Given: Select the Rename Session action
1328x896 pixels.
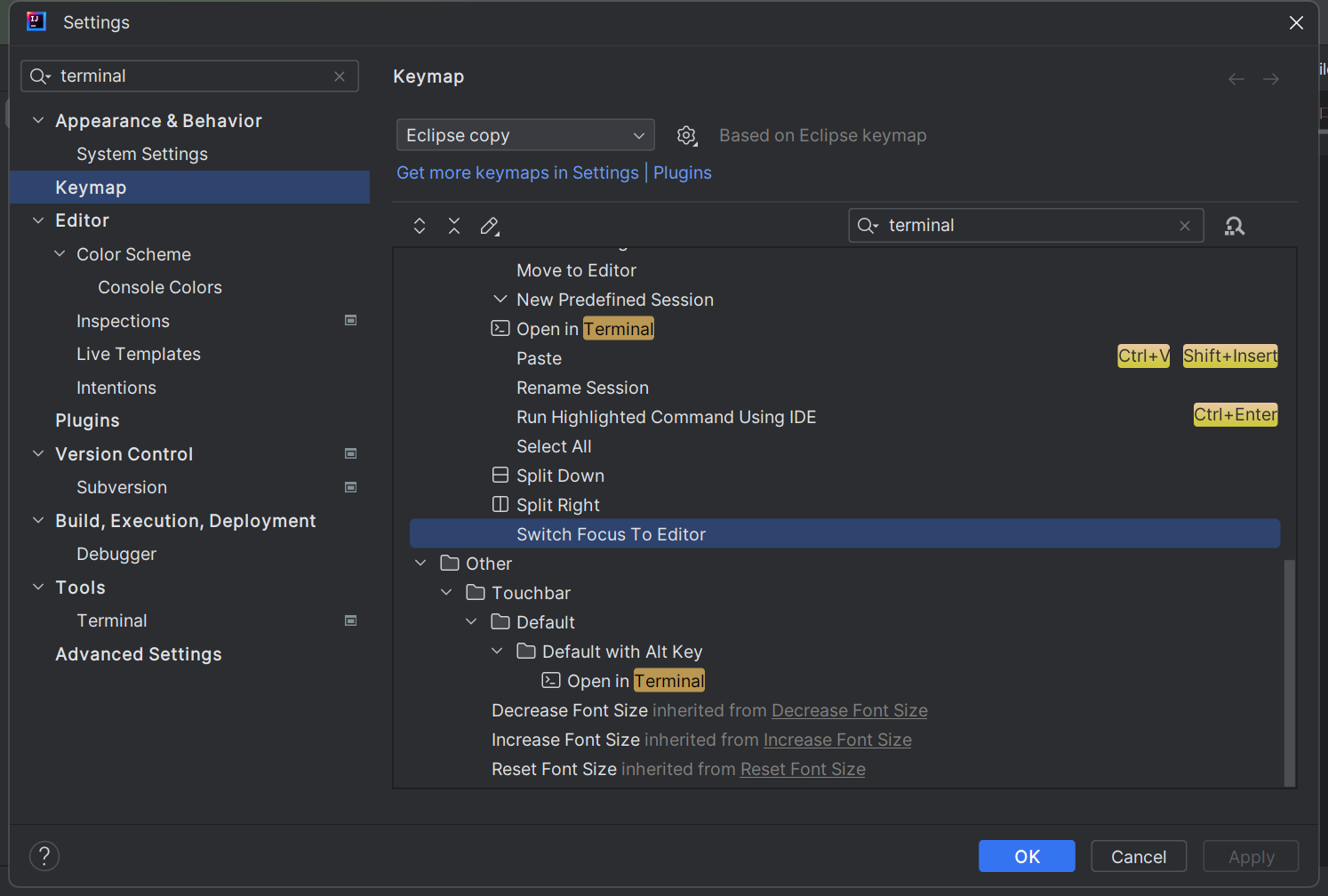Looking at the screenshot, I should [844, 387].
